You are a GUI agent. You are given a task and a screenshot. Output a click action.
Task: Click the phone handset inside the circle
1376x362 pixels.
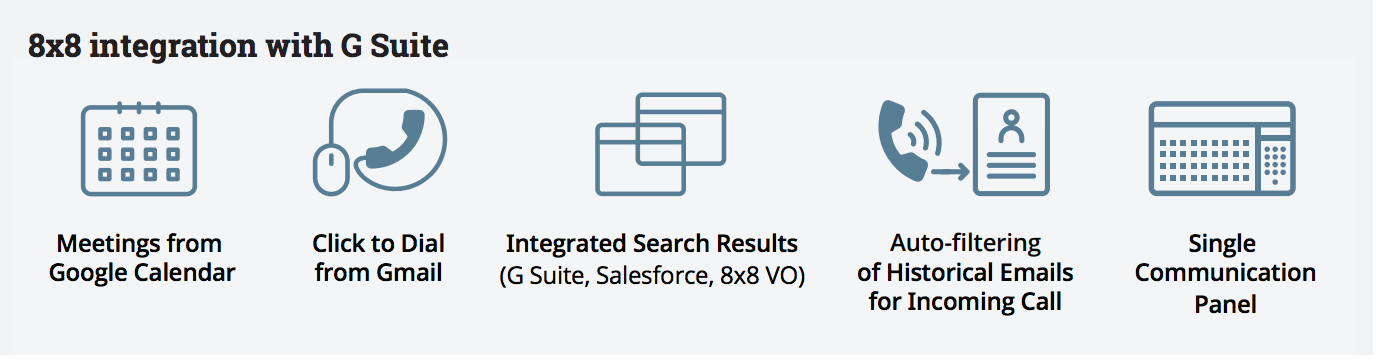pyautogui.click(x=397, y=140)
